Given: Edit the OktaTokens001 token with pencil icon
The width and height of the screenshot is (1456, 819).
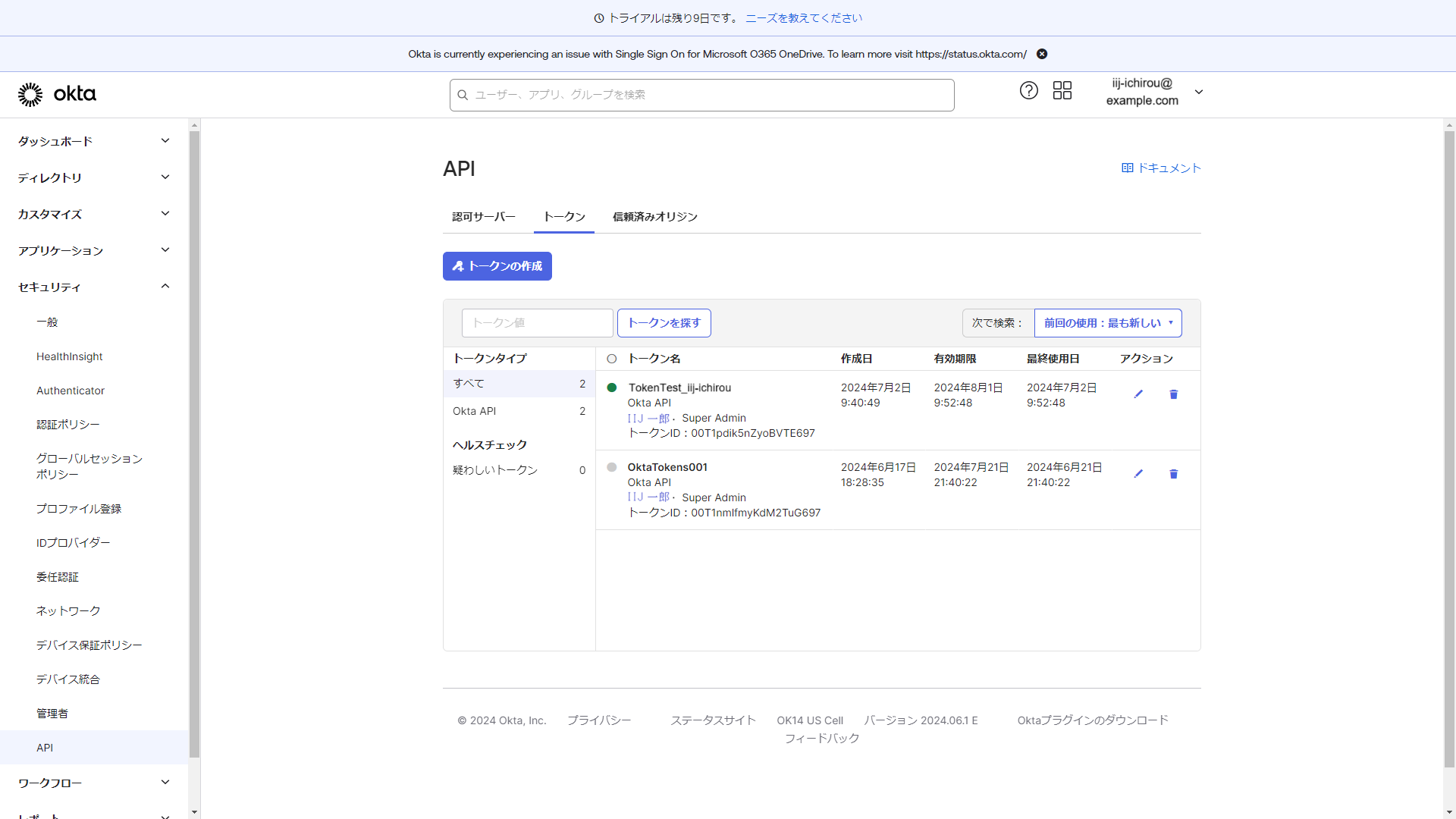Looking at the screenshot, I should [1138, 474].
